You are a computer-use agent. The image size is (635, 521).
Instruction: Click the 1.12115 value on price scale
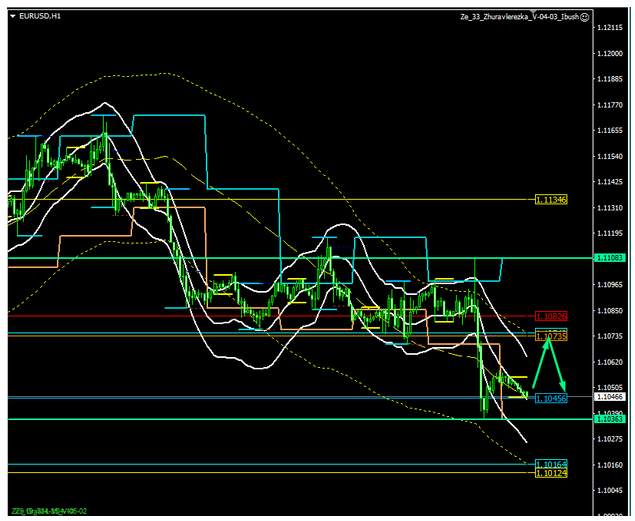tap(612, 28)
